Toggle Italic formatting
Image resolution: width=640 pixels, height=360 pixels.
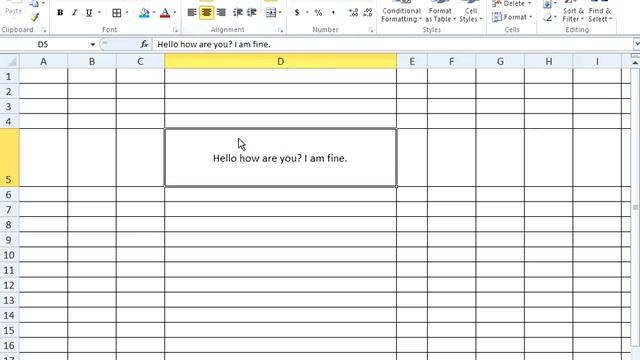[x=74, y=13]
